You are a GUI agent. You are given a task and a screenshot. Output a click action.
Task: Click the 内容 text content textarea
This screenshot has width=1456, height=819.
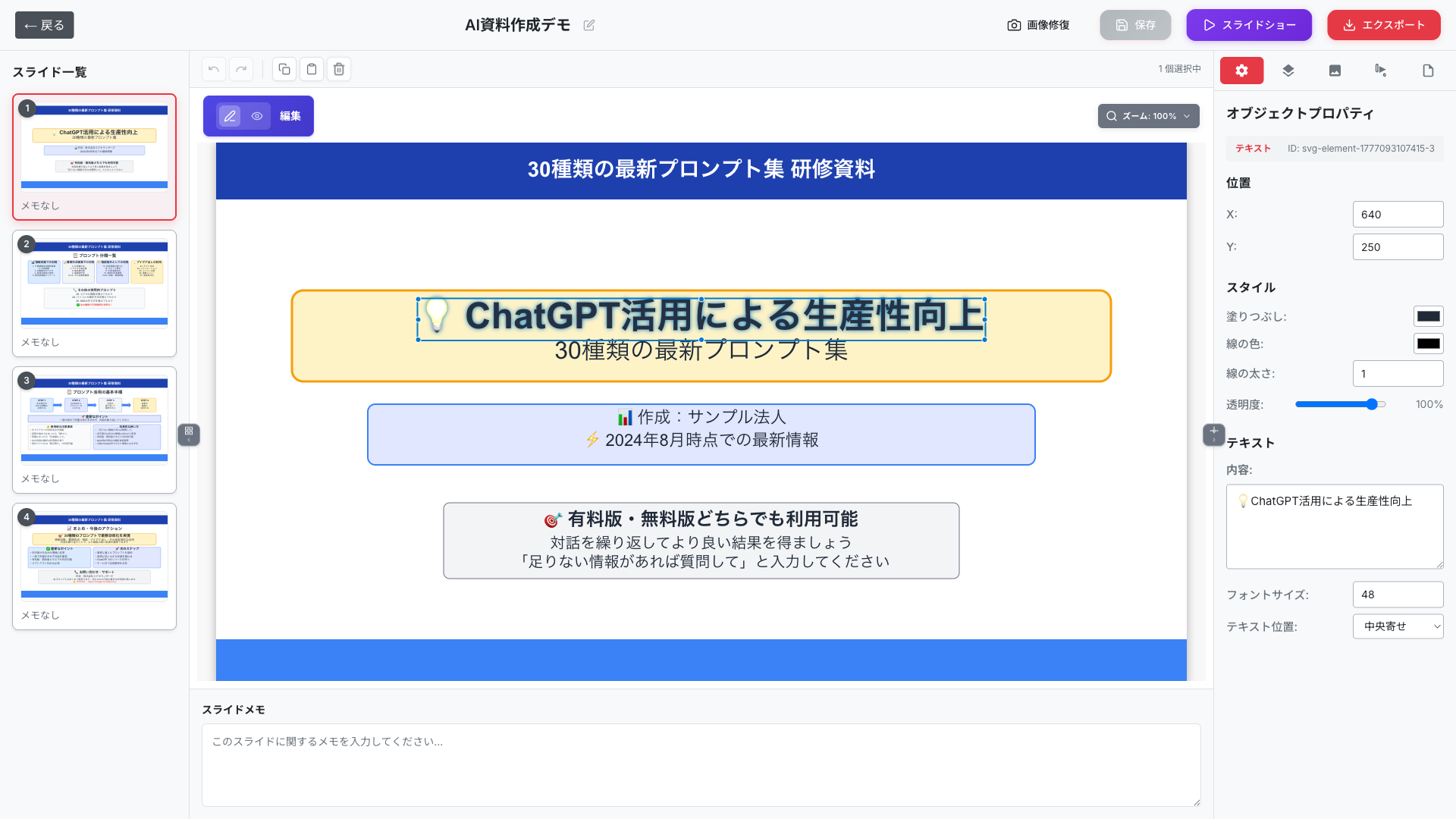click(1335, 526)
